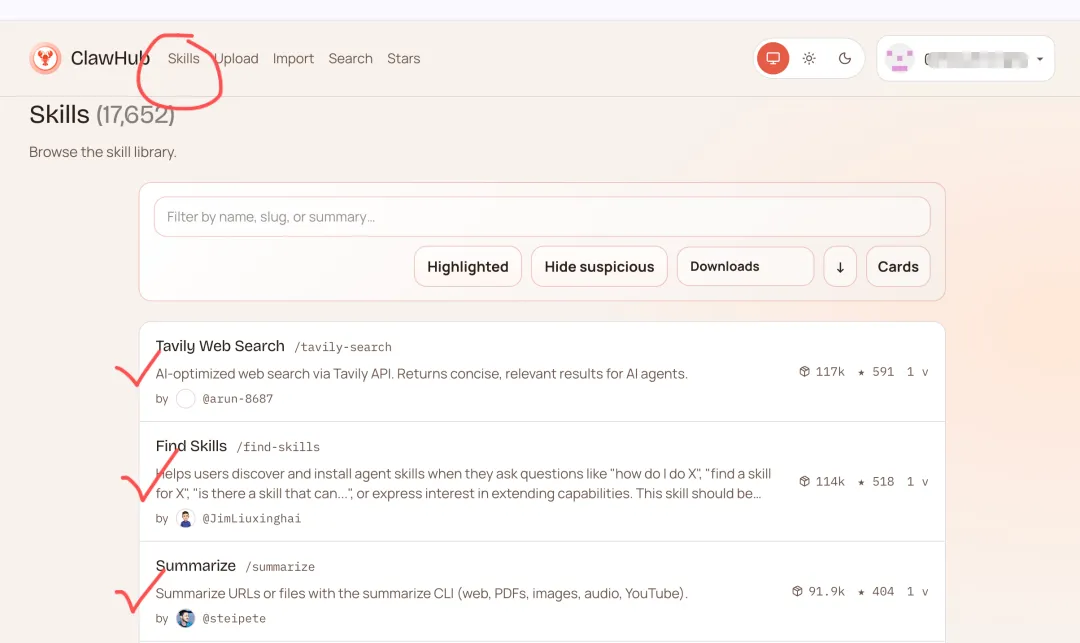Open the Tavily Web Search skill
Viewport: 1080px width, 643px height.
click(220, 346)
